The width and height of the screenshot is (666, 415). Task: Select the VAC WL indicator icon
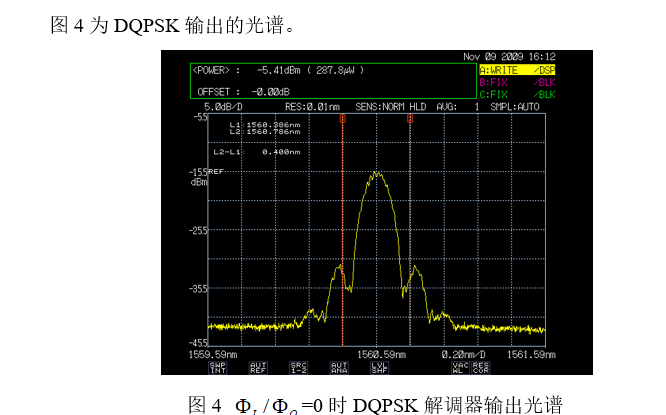pos(460,368)
